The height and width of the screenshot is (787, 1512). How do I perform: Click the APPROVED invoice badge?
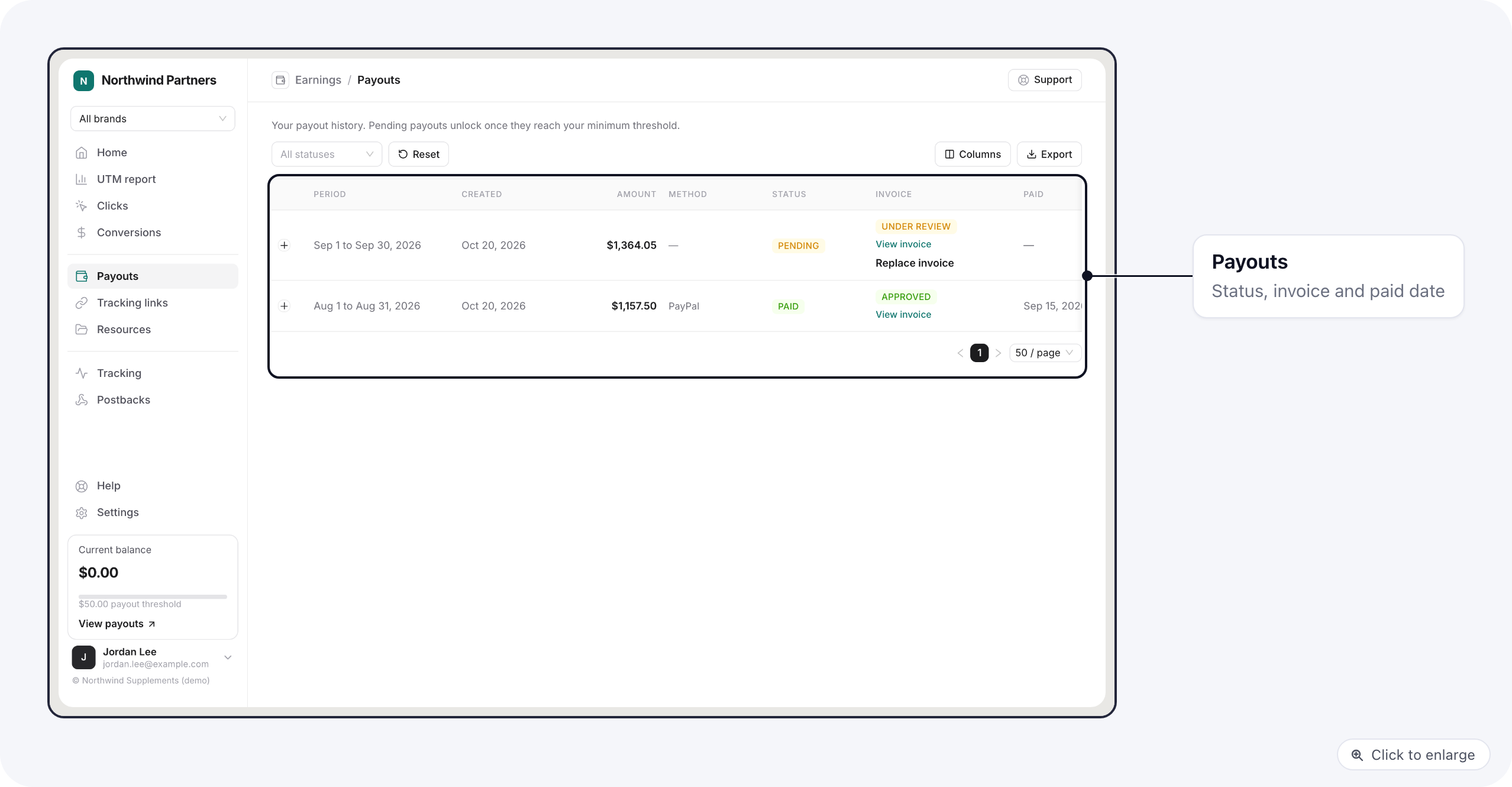click(906, 297)
